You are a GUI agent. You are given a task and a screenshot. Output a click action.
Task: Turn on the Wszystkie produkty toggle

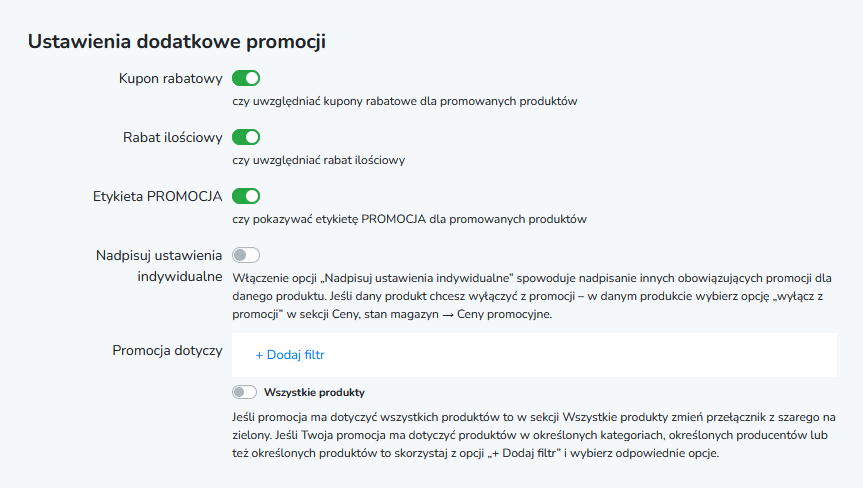(244, 392)
